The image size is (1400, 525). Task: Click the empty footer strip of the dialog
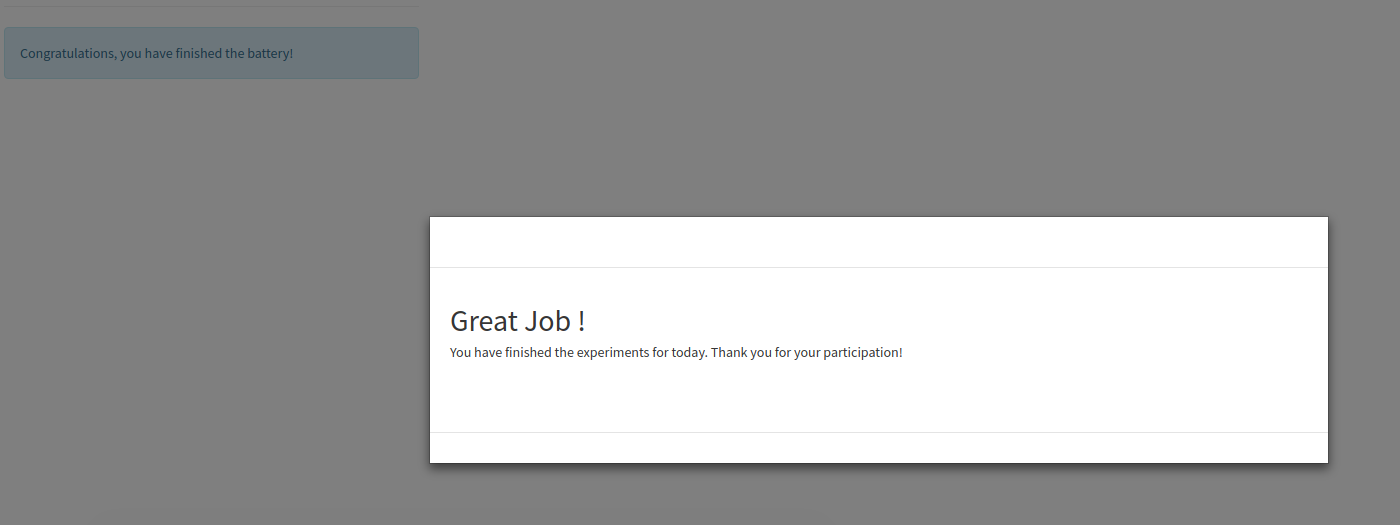pos(879,448)
